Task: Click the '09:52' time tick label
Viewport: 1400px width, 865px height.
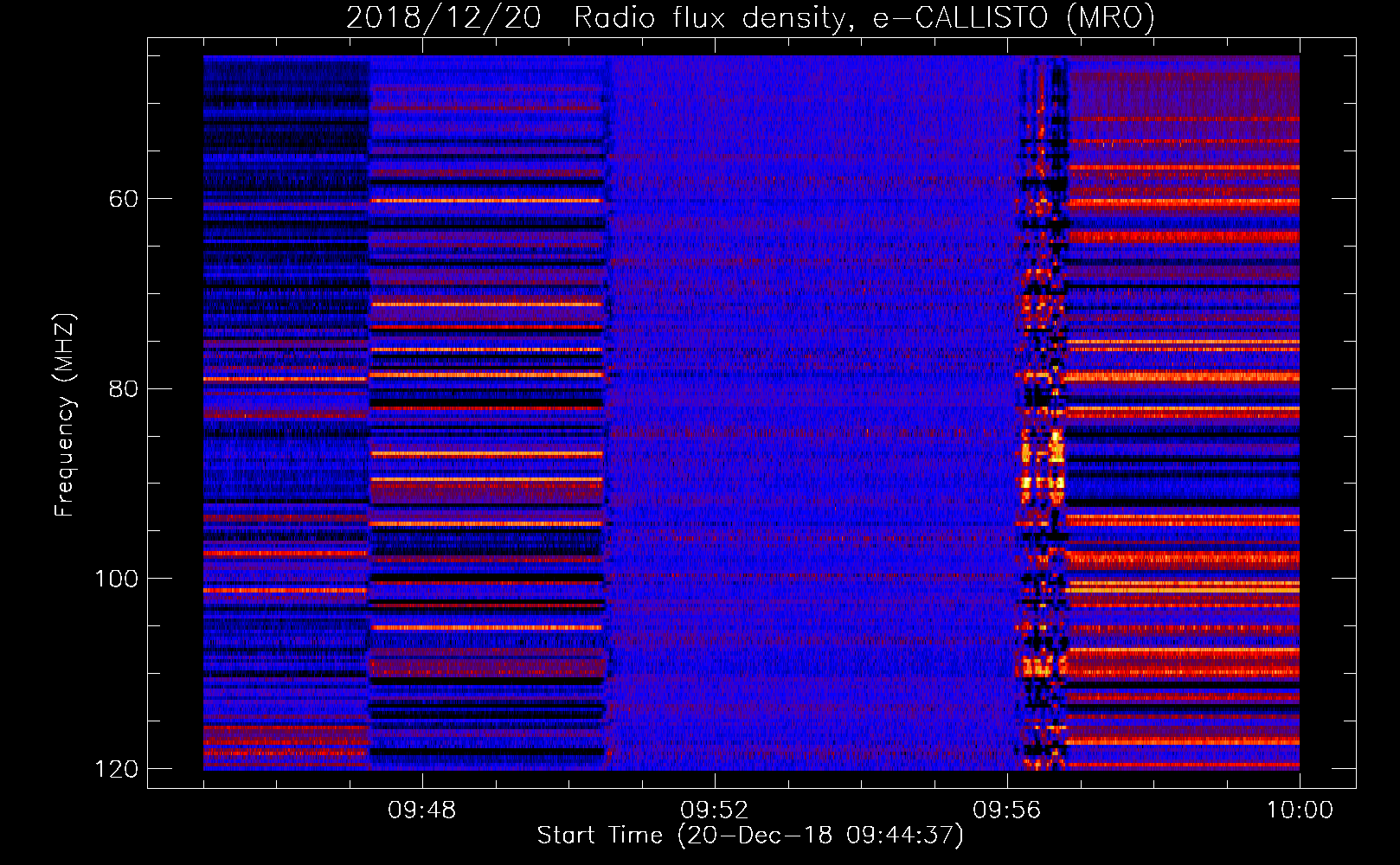Action: coord(714,811)
